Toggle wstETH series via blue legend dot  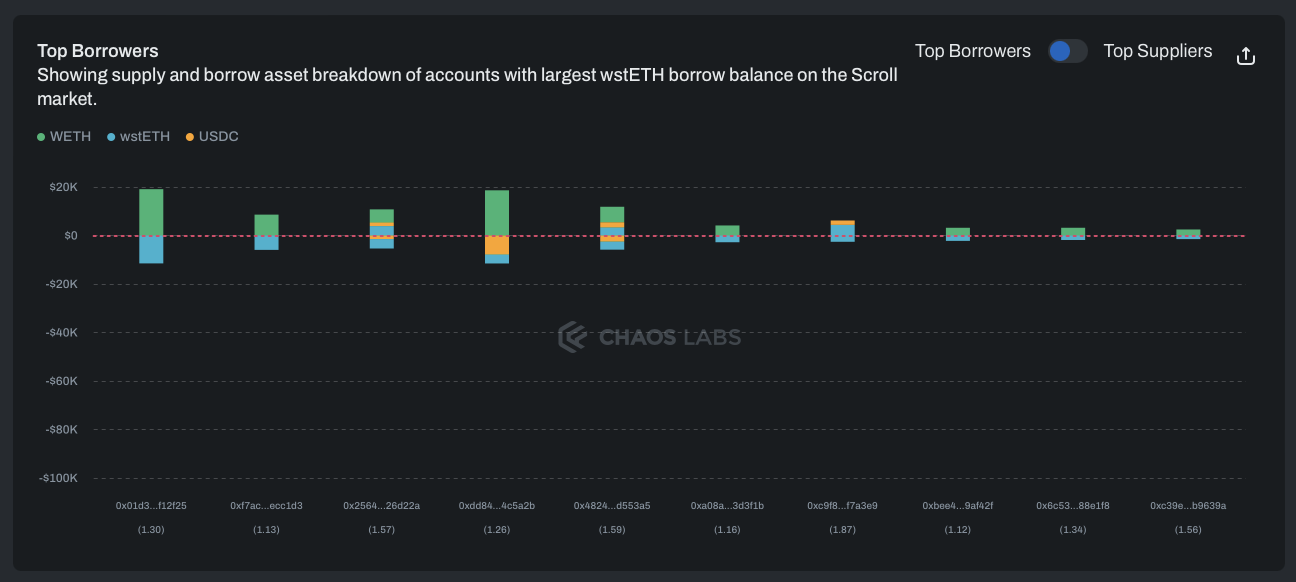[111, 136]
